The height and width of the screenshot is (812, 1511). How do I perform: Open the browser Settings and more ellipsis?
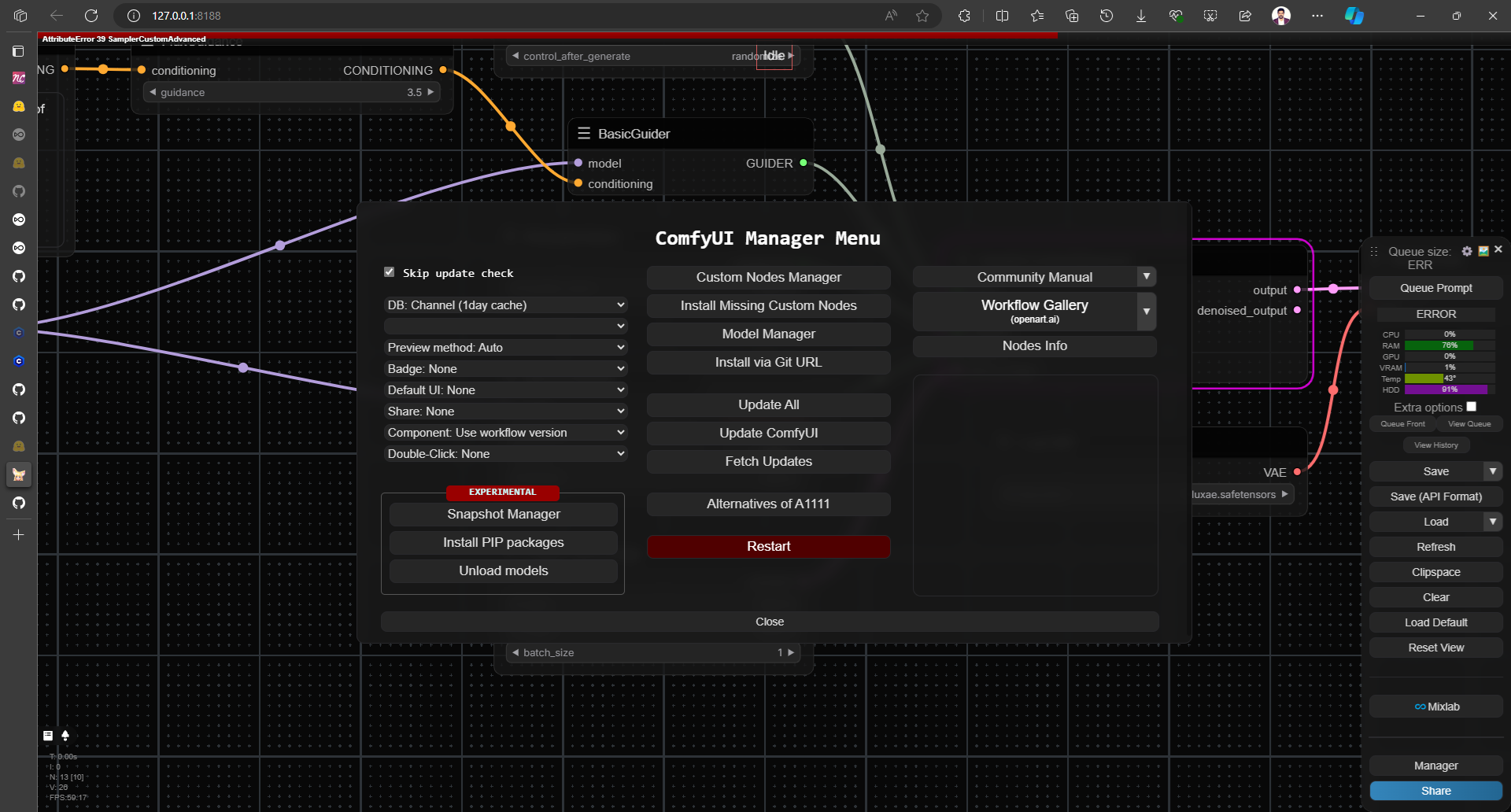pos(1317,16)
